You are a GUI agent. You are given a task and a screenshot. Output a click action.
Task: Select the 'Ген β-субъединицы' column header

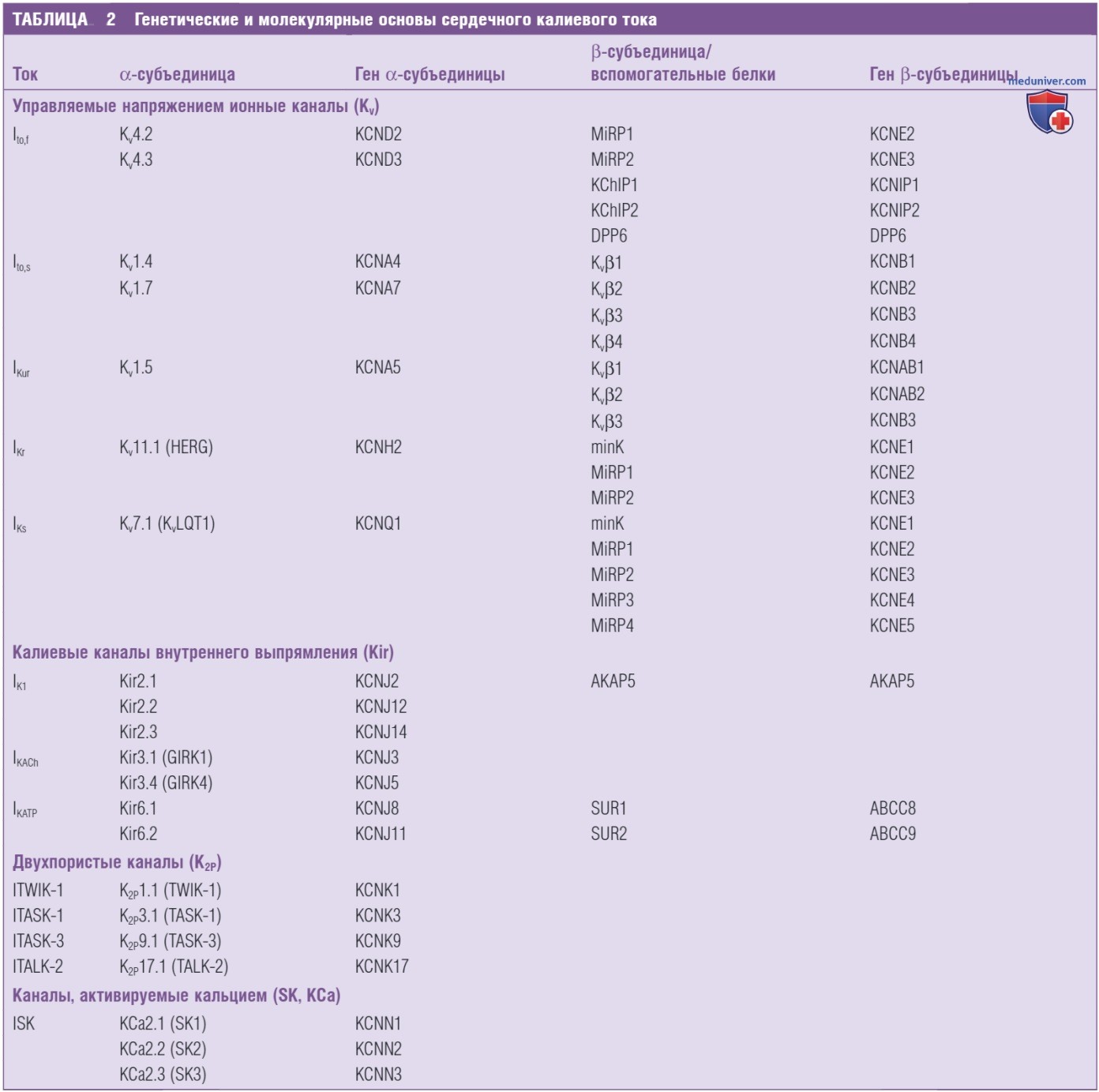pyautogui.click(x=943, y=74)
